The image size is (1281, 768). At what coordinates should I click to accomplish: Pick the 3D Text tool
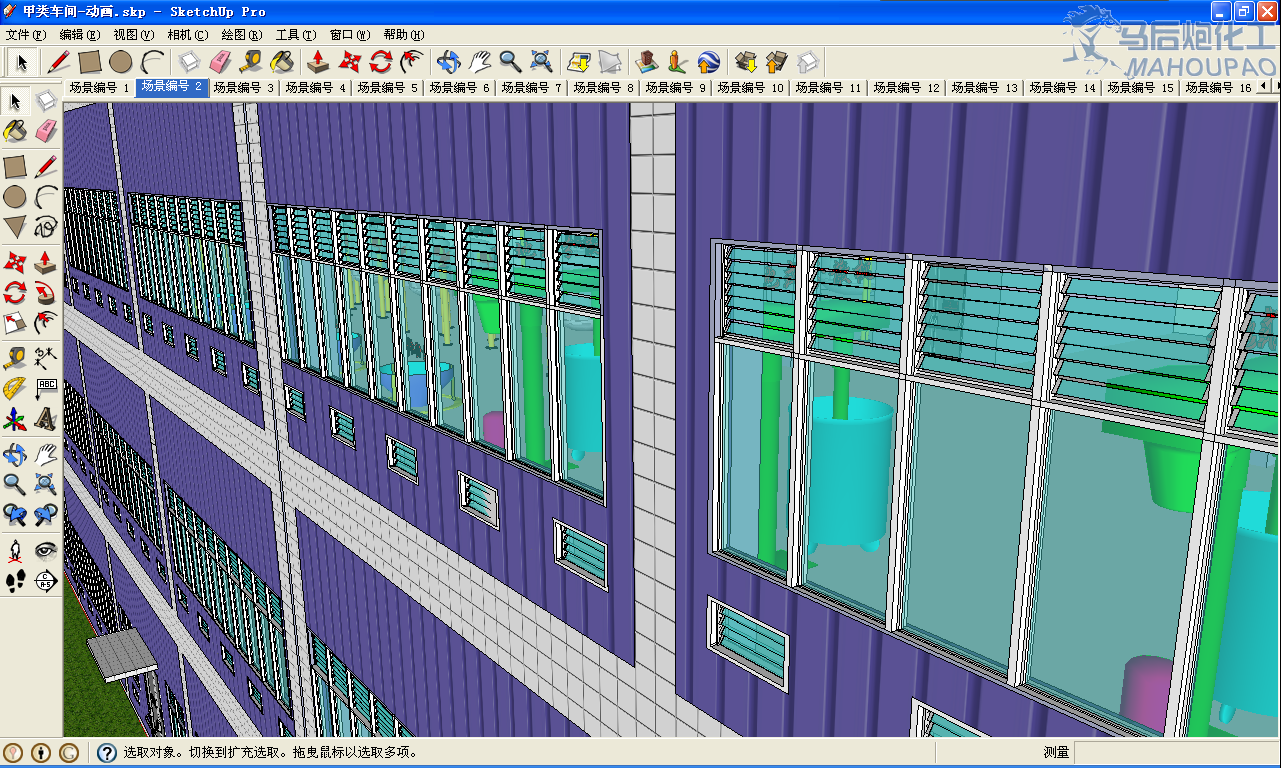click(45, 418)
